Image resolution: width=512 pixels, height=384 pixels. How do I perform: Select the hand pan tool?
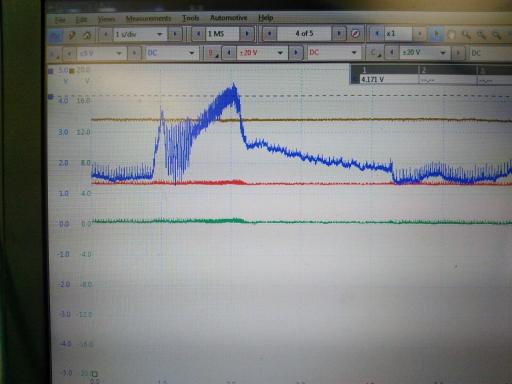pyautogui.click(x=451, y=34)
